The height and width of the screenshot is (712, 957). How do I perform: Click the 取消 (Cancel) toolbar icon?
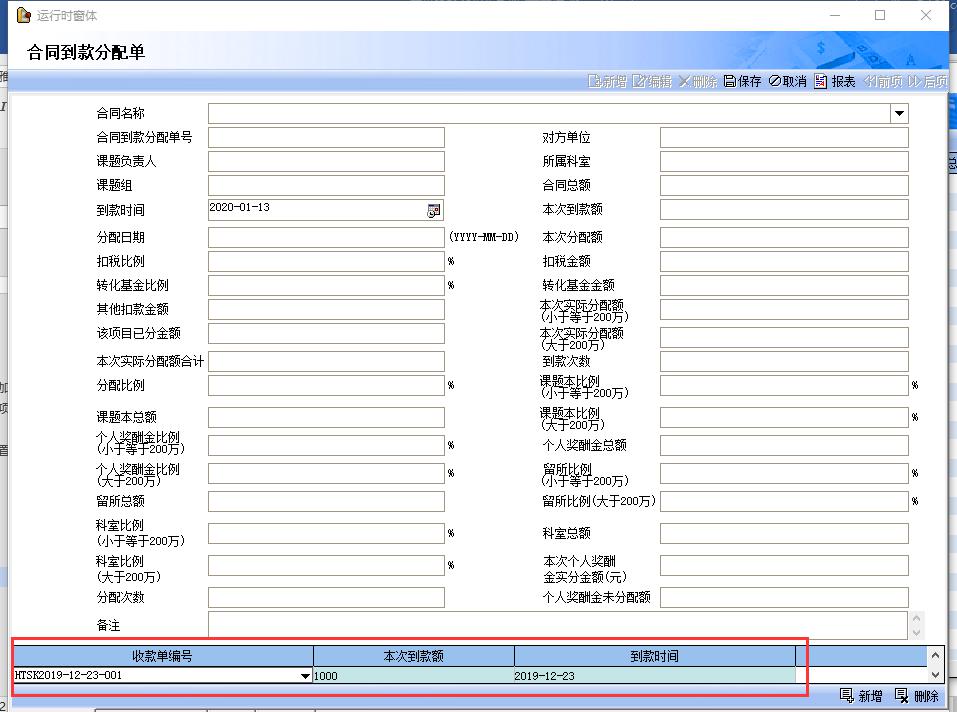(x=787, y=81)
